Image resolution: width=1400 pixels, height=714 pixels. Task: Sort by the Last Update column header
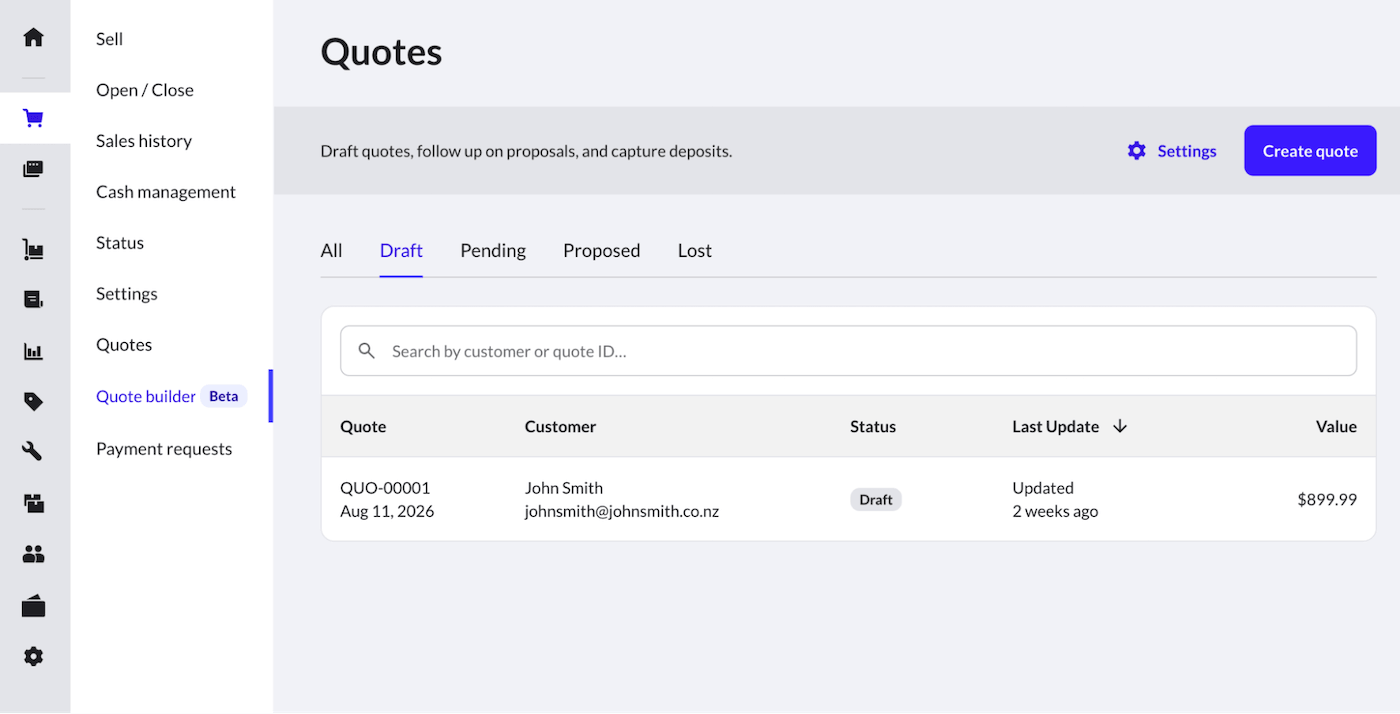point(1055,426)
